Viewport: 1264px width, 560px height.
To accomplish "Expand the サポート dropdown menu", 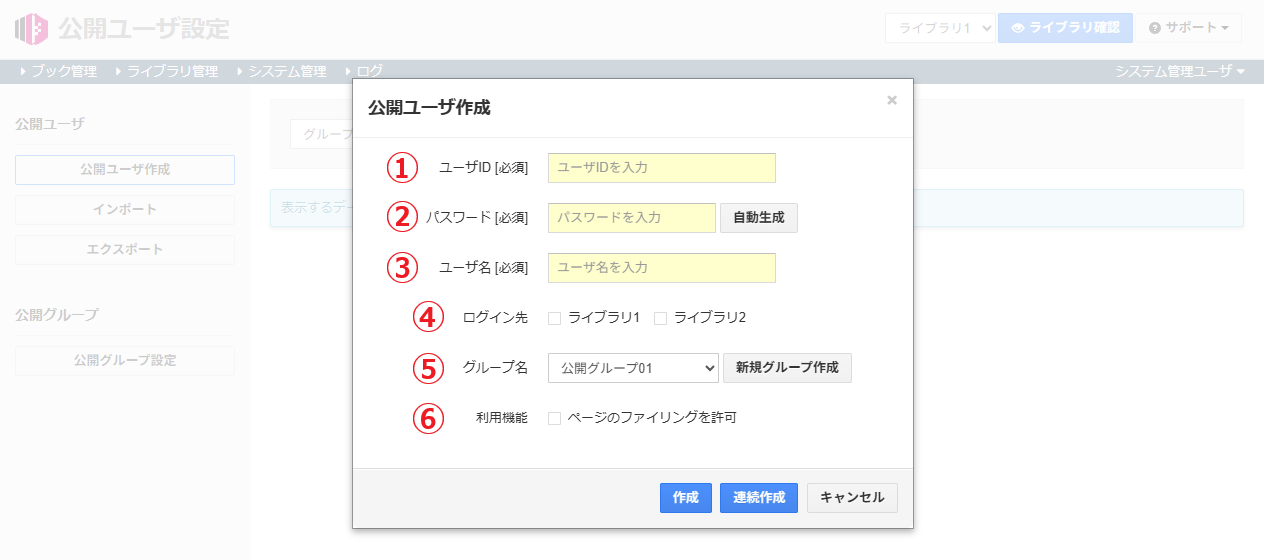I will tap(1188, 28).
